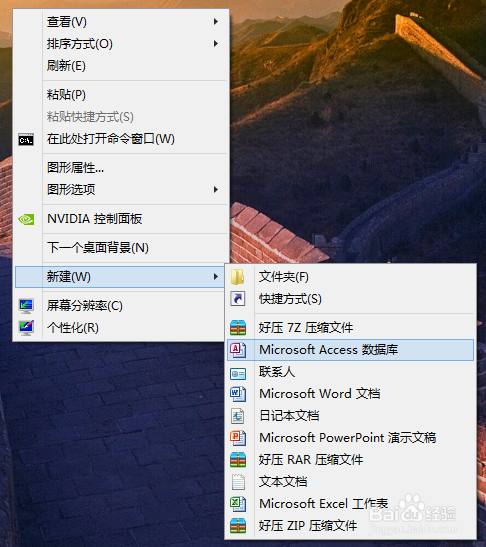The width and height of the screenshot is (486, 547).
Task: Select the 粘贴快捷方式(S) entry
Action: [121, 117]
